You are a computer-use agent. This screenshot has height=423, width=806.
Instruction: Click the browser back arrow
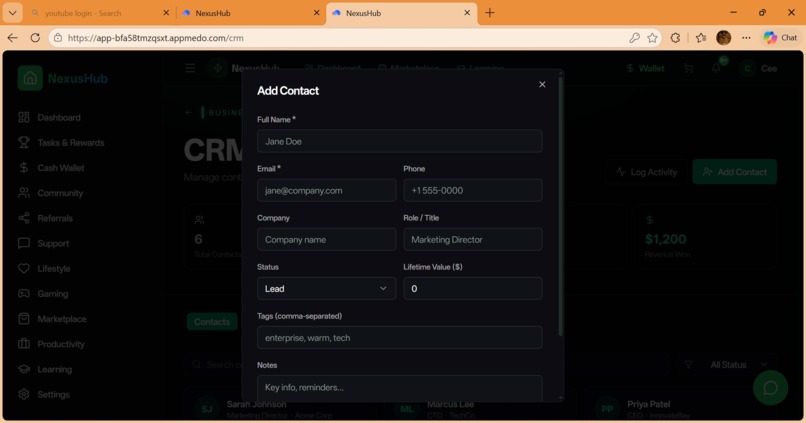tap(12, 38)
